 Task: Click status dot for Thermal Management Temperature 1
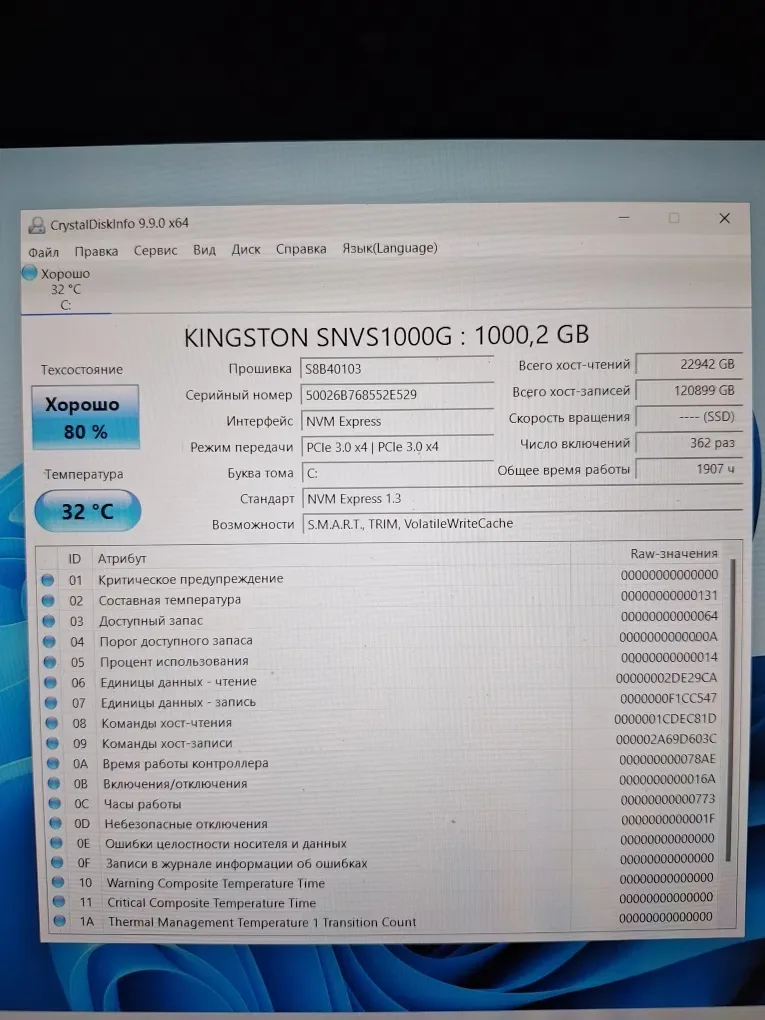[60, 921]
